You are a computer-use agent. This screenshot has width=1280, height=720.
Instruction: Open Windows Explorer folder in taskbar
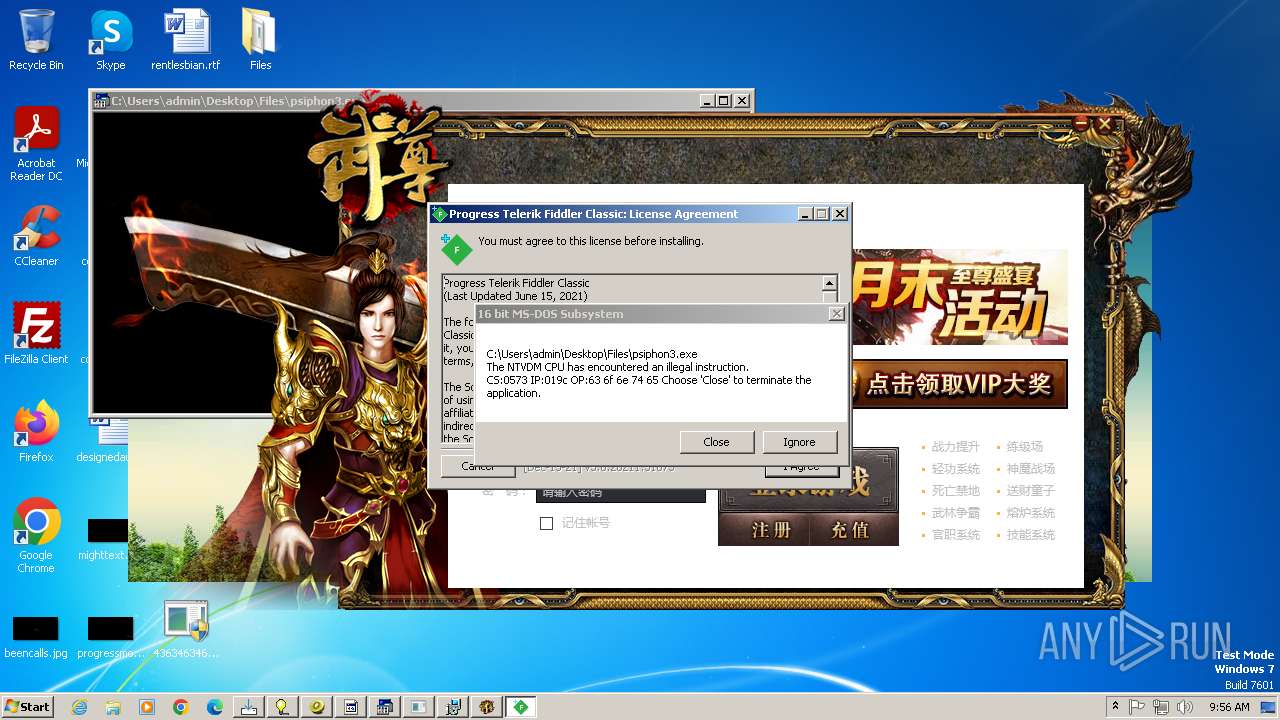tap(113, 707)
